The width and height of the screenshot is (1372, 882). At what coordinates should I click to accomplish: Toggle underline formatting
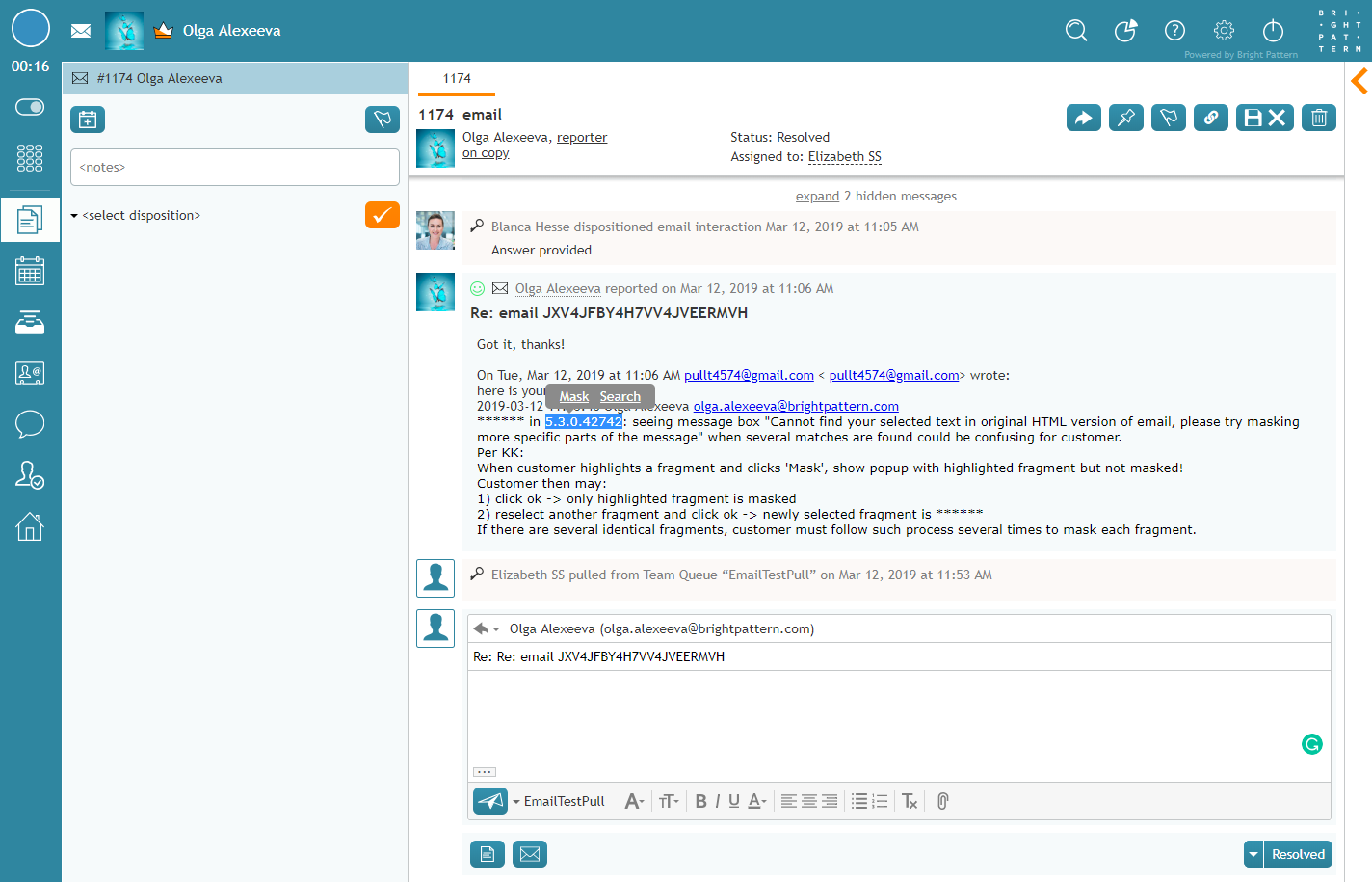click(734, 801)
